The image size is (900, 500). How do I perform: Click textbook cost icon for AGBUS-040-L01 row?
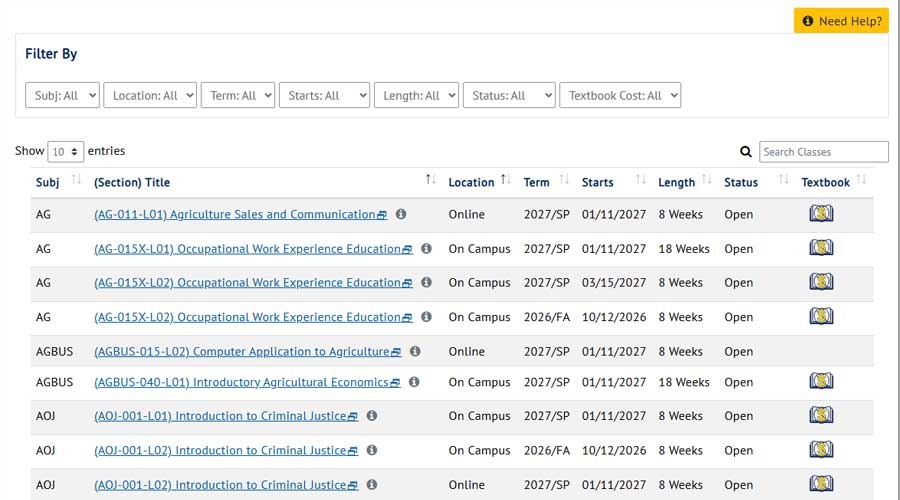point(821,381)
